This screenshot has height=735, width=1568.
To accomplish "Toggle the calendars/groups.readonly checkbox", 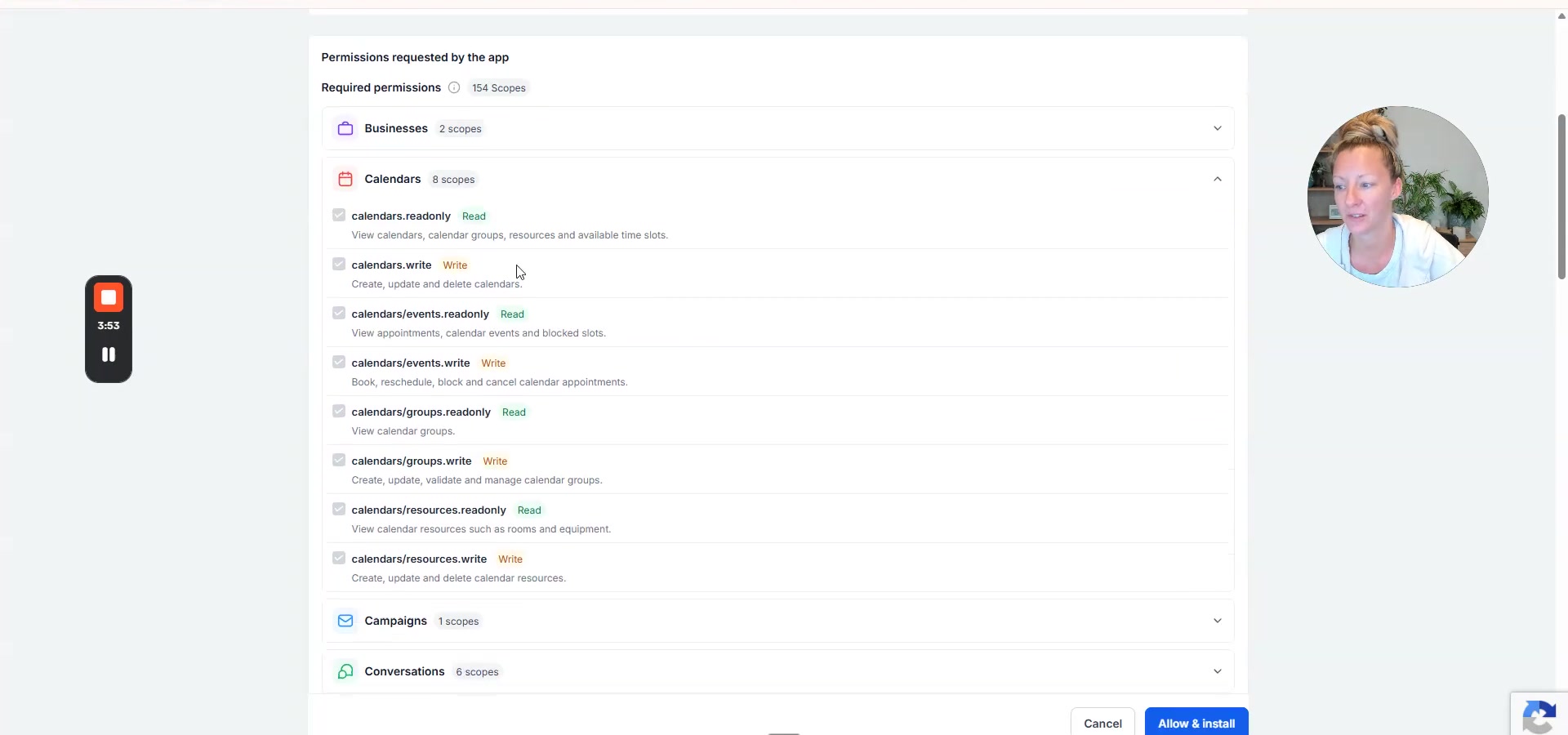I will click(x=339, y=412).
